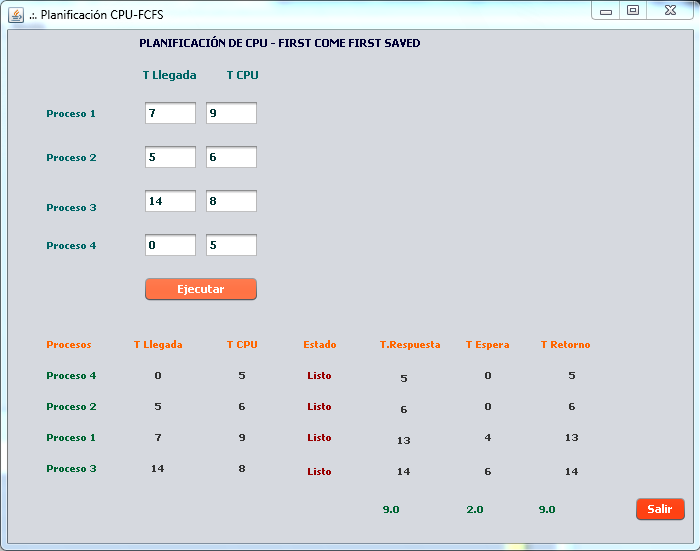Click Proceso 3 in the results table

[71, 469]
